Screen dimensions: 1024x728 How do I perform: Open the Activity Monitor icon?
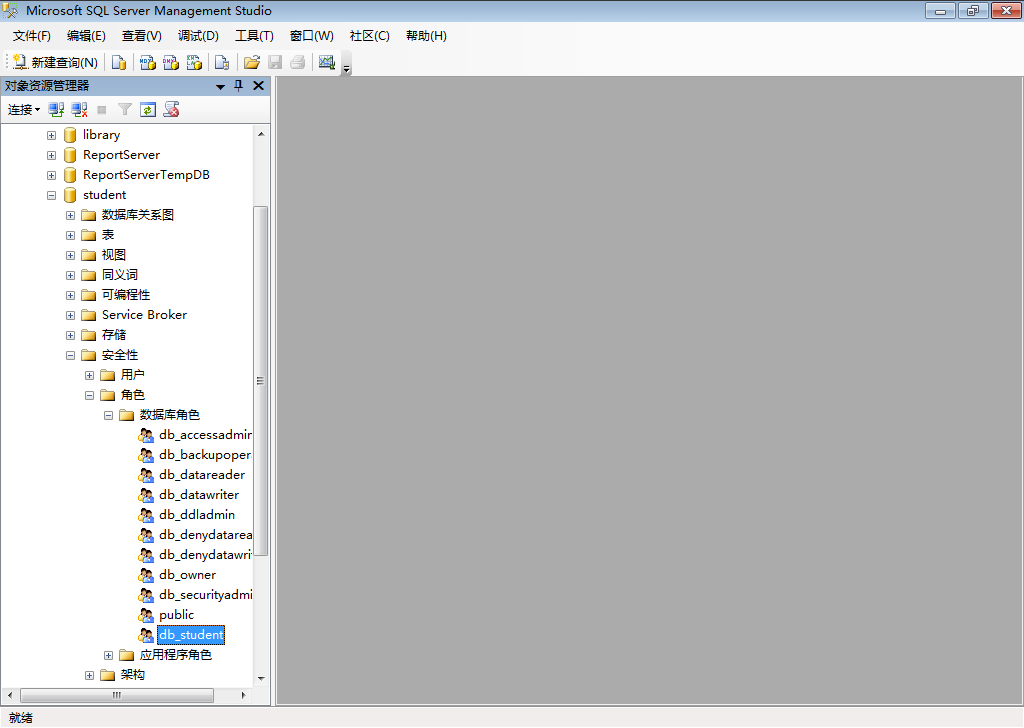pyautogui.click(x=327, y=62)
